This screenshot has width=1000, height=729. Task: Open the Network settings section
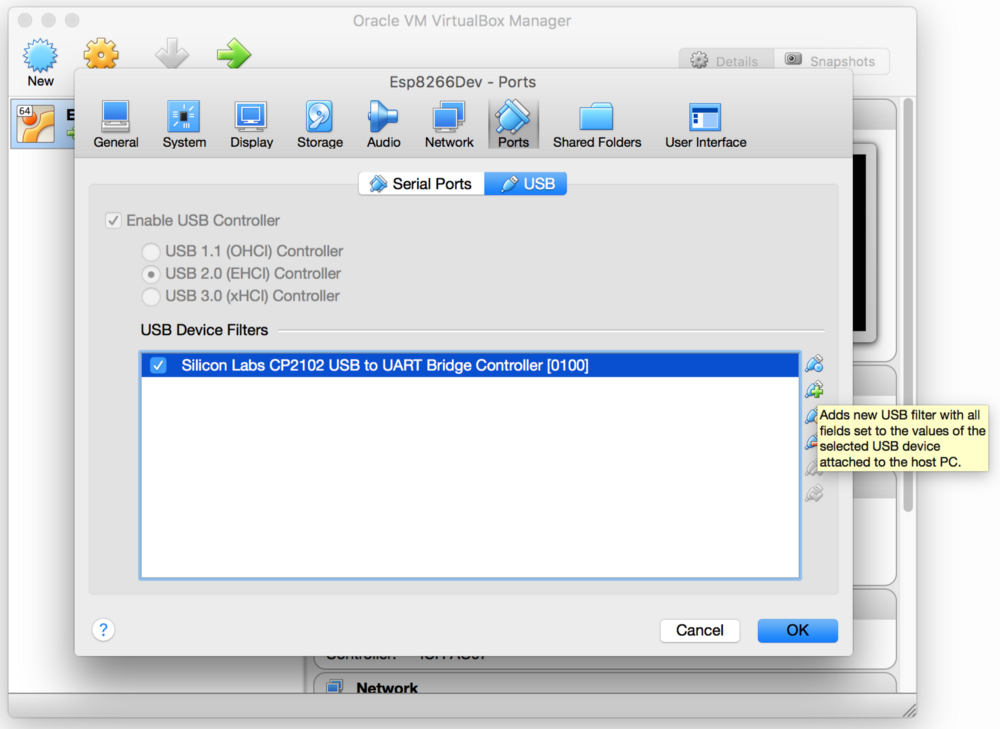pyautogui.click(x=449, y=124)
